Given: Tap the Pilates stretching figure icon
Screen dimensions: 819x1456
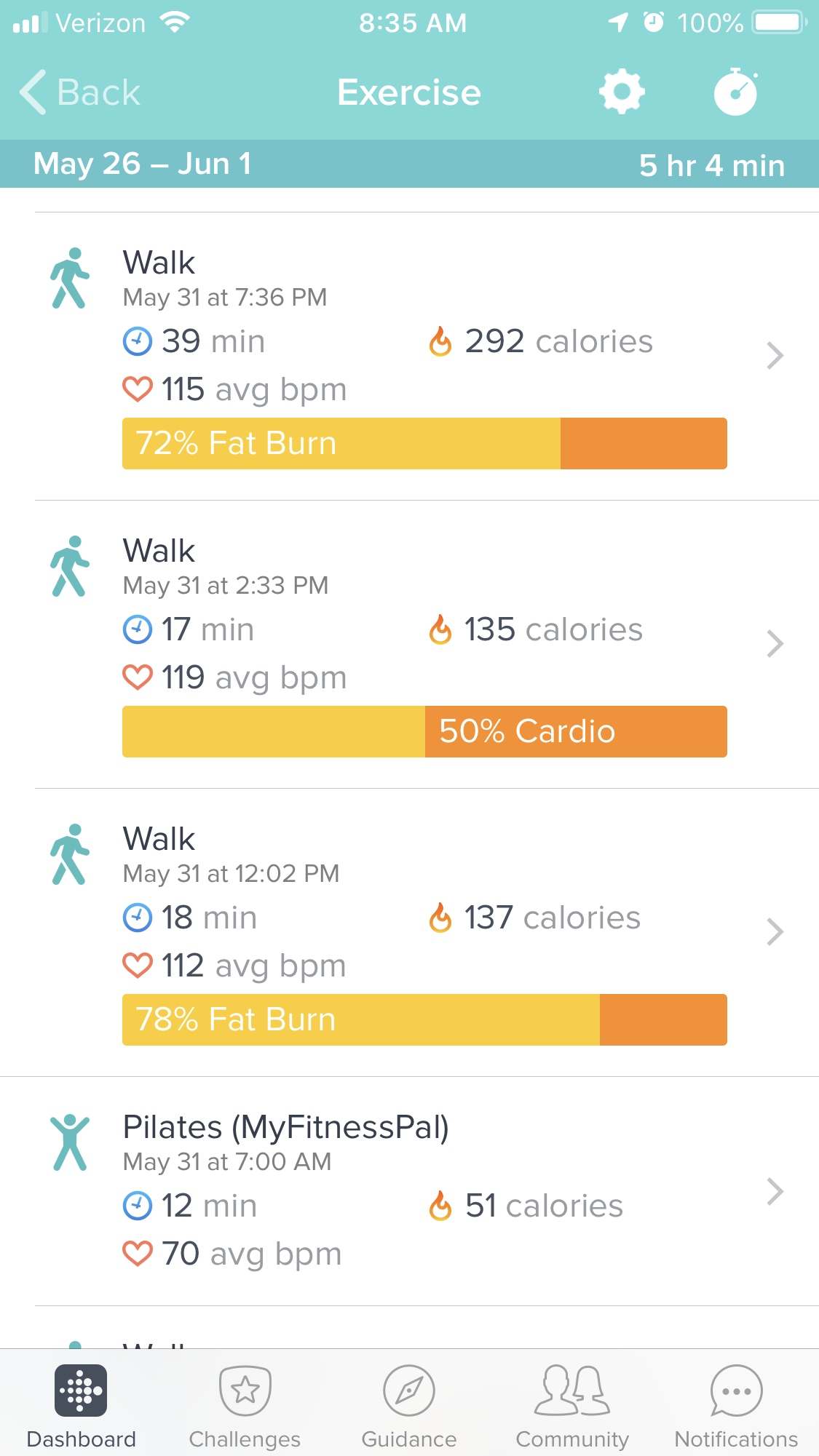Looking at the screenshot, I should 70,1142.
